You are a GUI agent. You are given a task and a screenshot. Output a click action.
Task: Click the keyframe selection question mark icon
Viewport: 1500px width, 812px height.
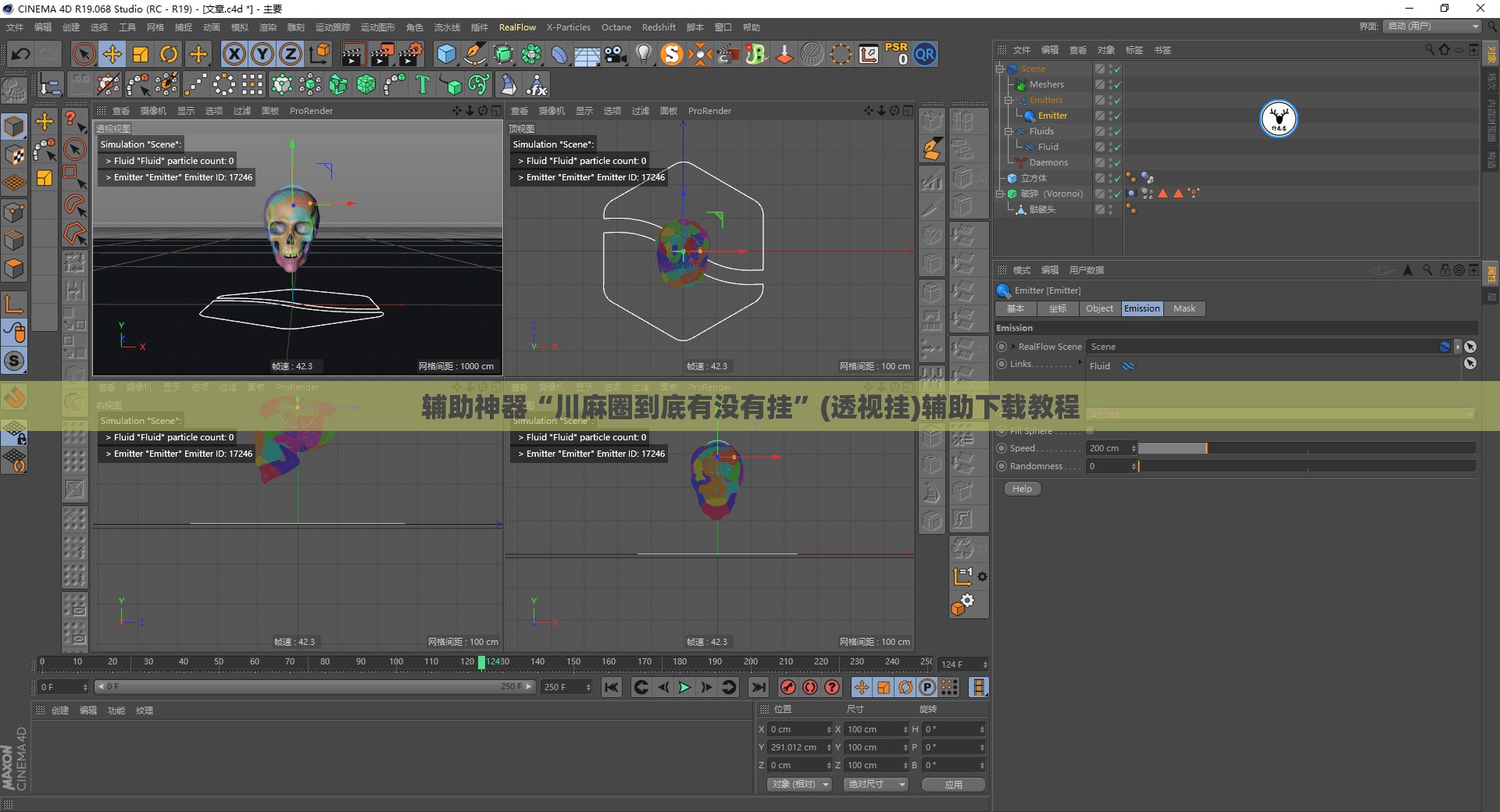(x=833, y=687)
